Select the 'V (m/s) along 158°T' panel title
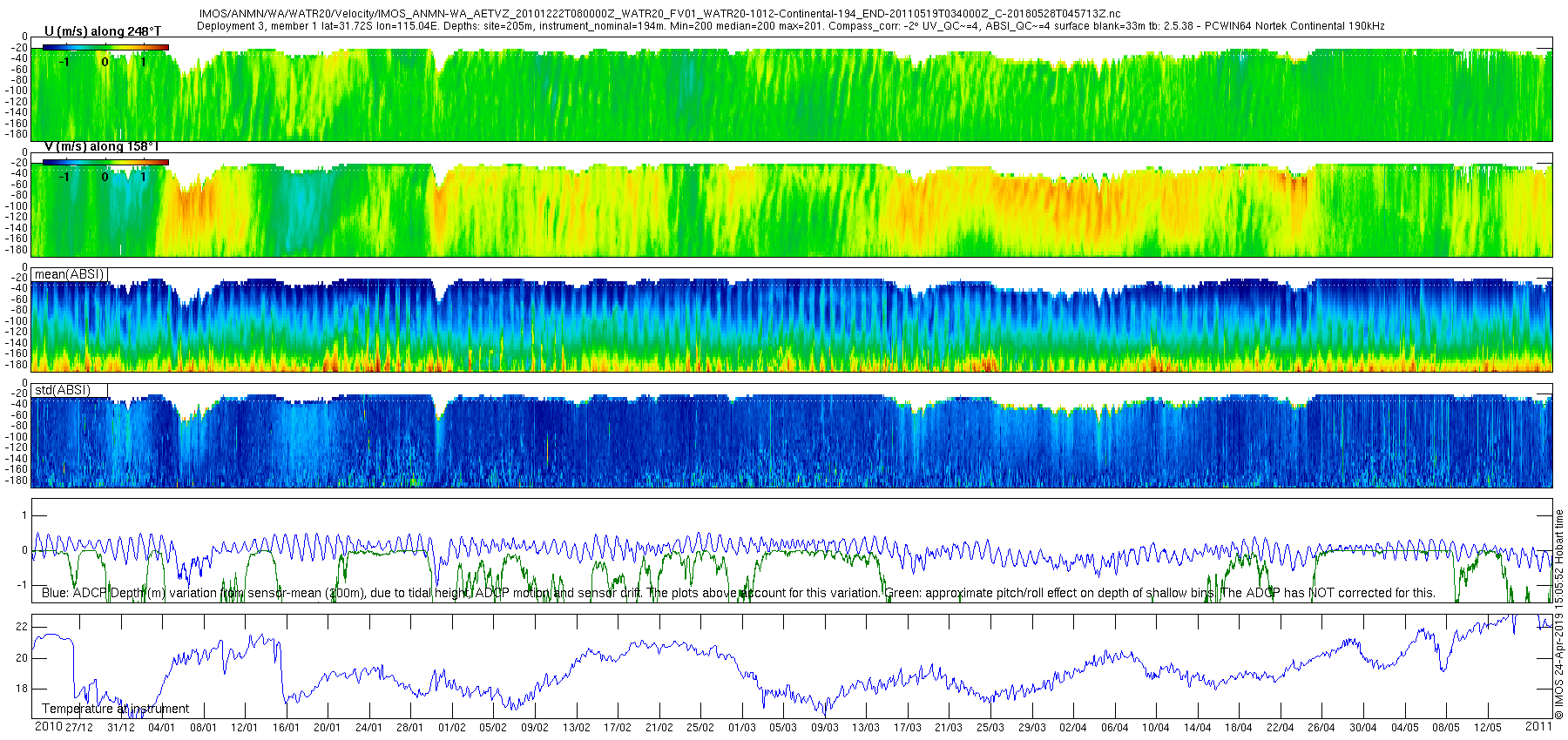 pyautogui.click(x=103, y=146)
